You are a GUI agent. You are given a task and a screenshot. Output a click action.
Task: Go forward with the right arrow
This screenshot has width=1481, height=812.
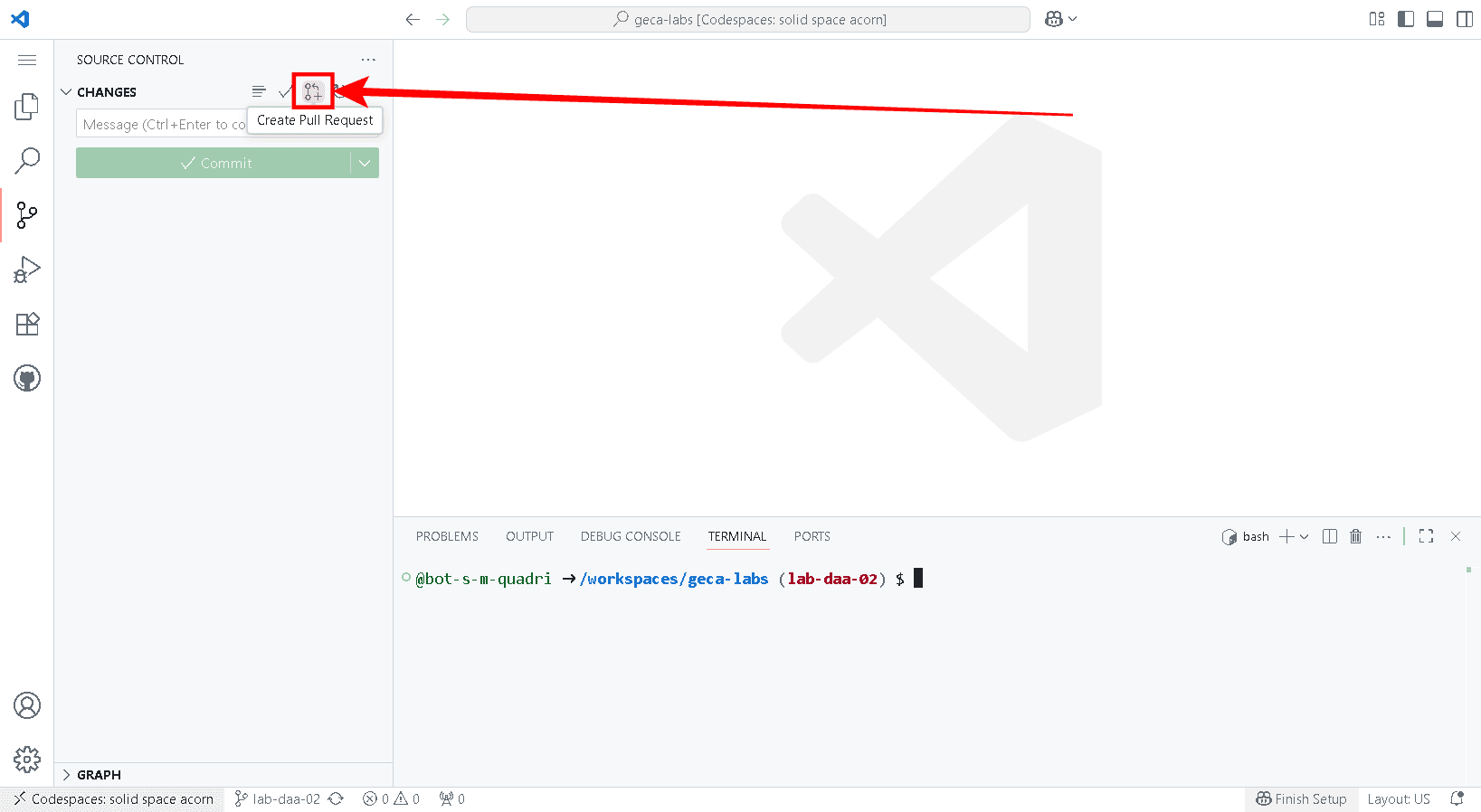point(442,19)
